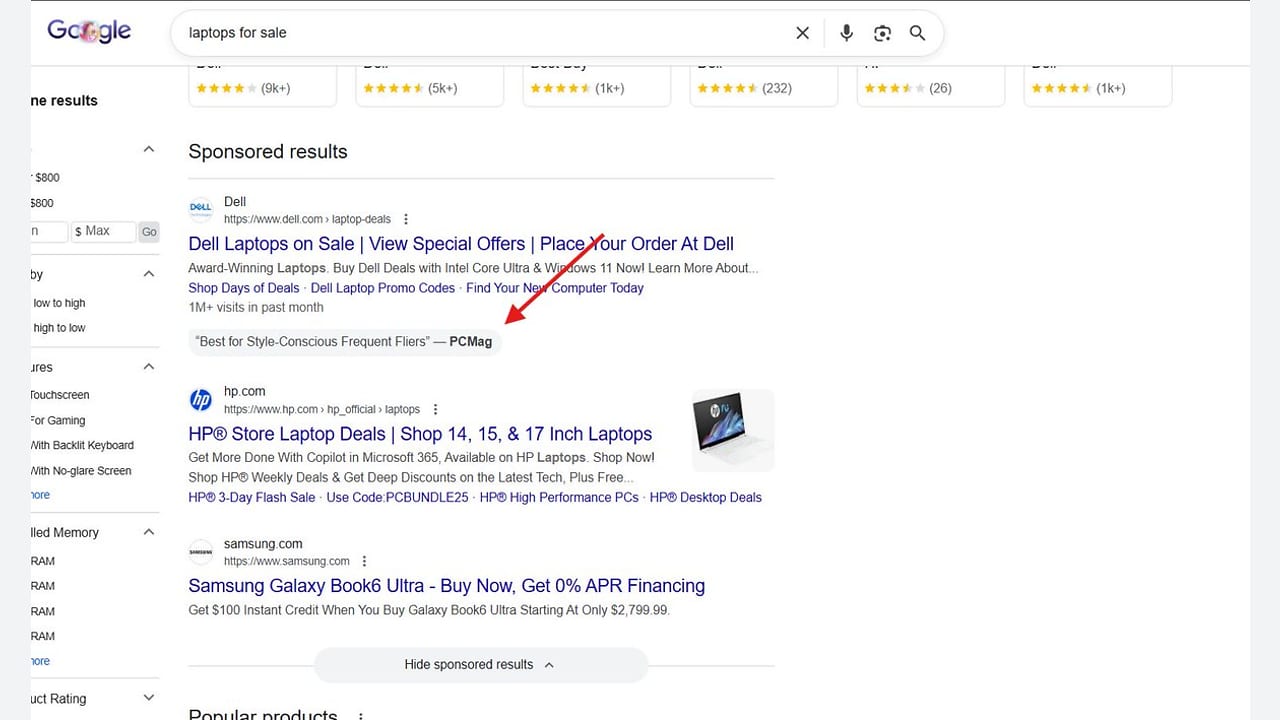Select the Touchscreen feature filter
Image resolution: width=1280 pixels, height=720 pixels.
coord(60,395)
